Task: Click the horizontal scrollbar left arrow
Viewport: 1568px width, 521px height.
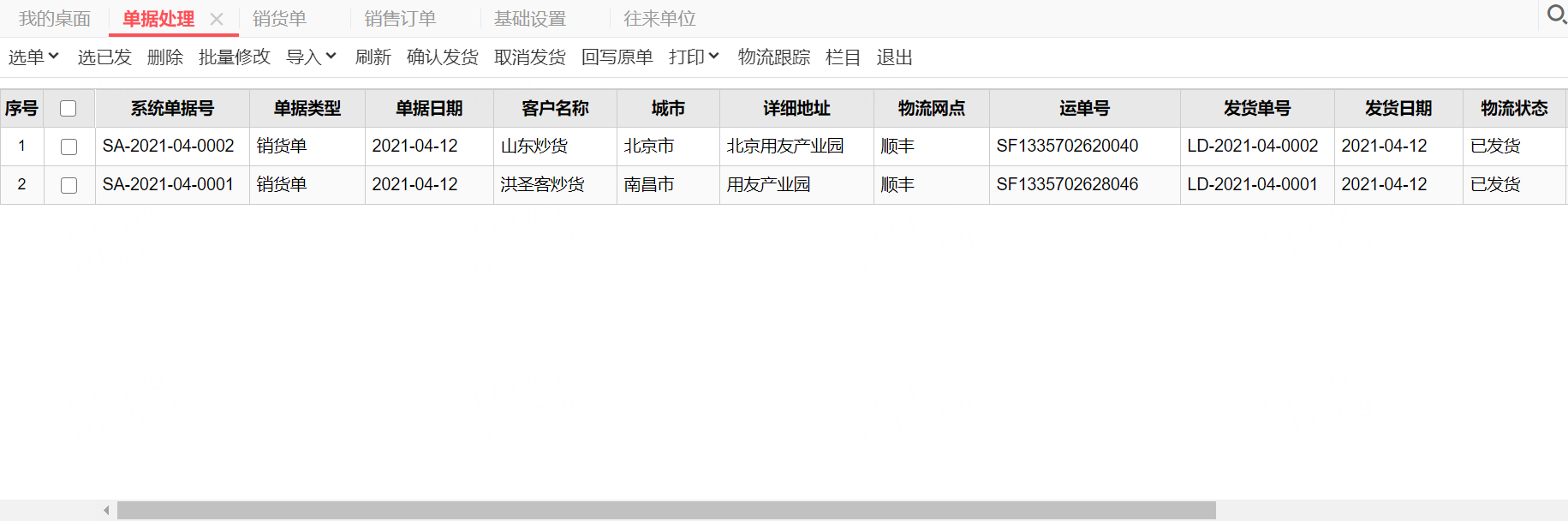Action: click(106, 511)
